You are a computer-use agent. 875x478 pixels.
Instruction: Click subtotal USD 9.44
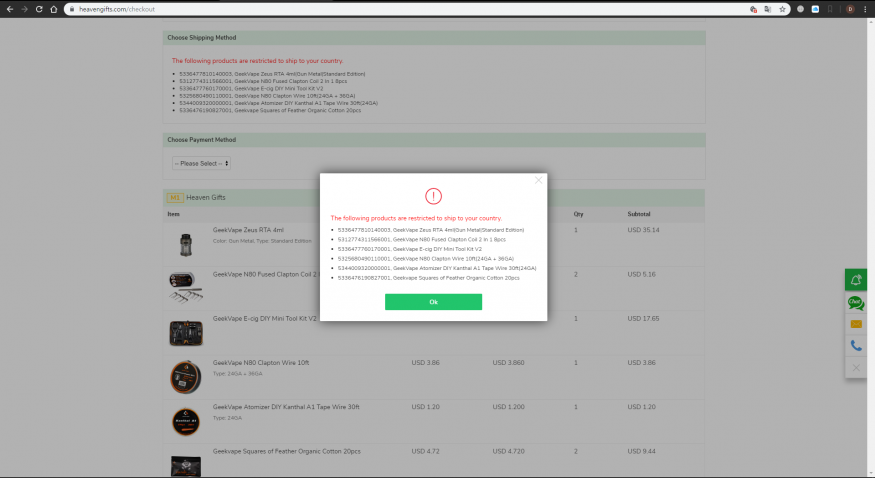pos(642,451)
